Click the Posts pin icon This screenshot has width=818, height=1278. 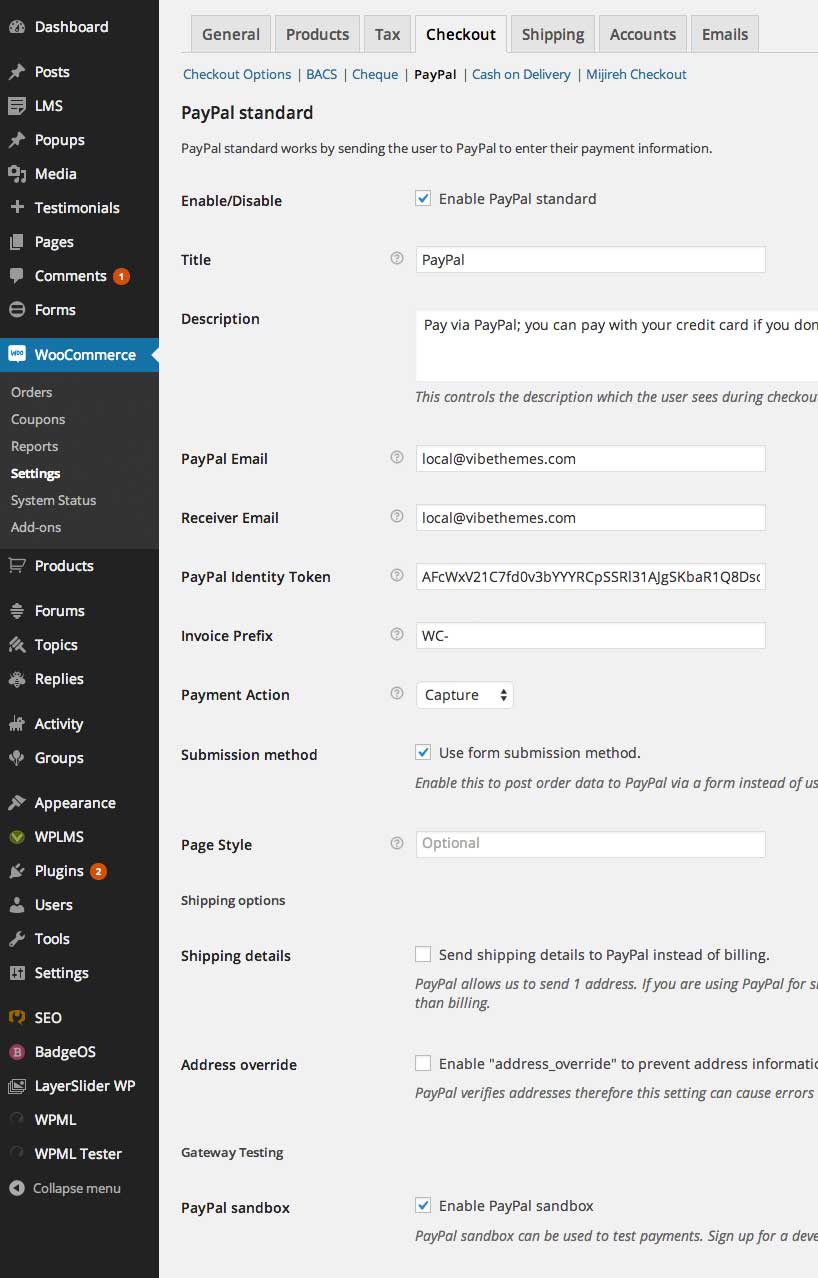(x=17, y=72)
